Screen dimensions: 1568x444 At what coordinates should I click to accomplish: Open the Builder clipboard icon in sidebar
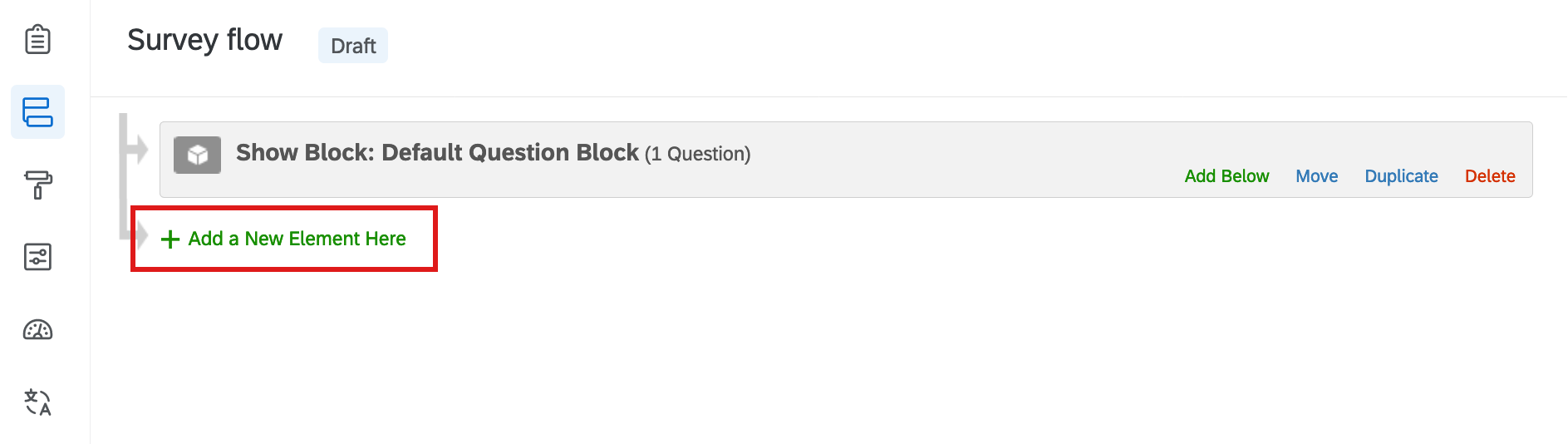point(37,39)
